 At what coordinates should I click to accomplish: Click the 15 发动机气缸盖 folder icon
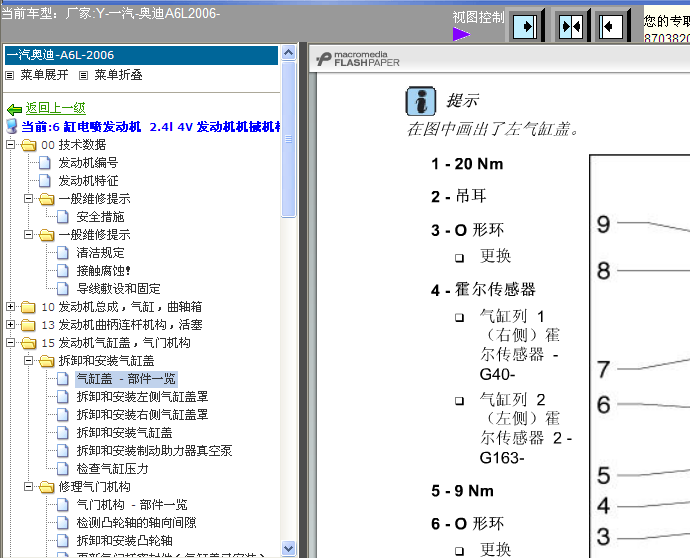tap(29, 343)
